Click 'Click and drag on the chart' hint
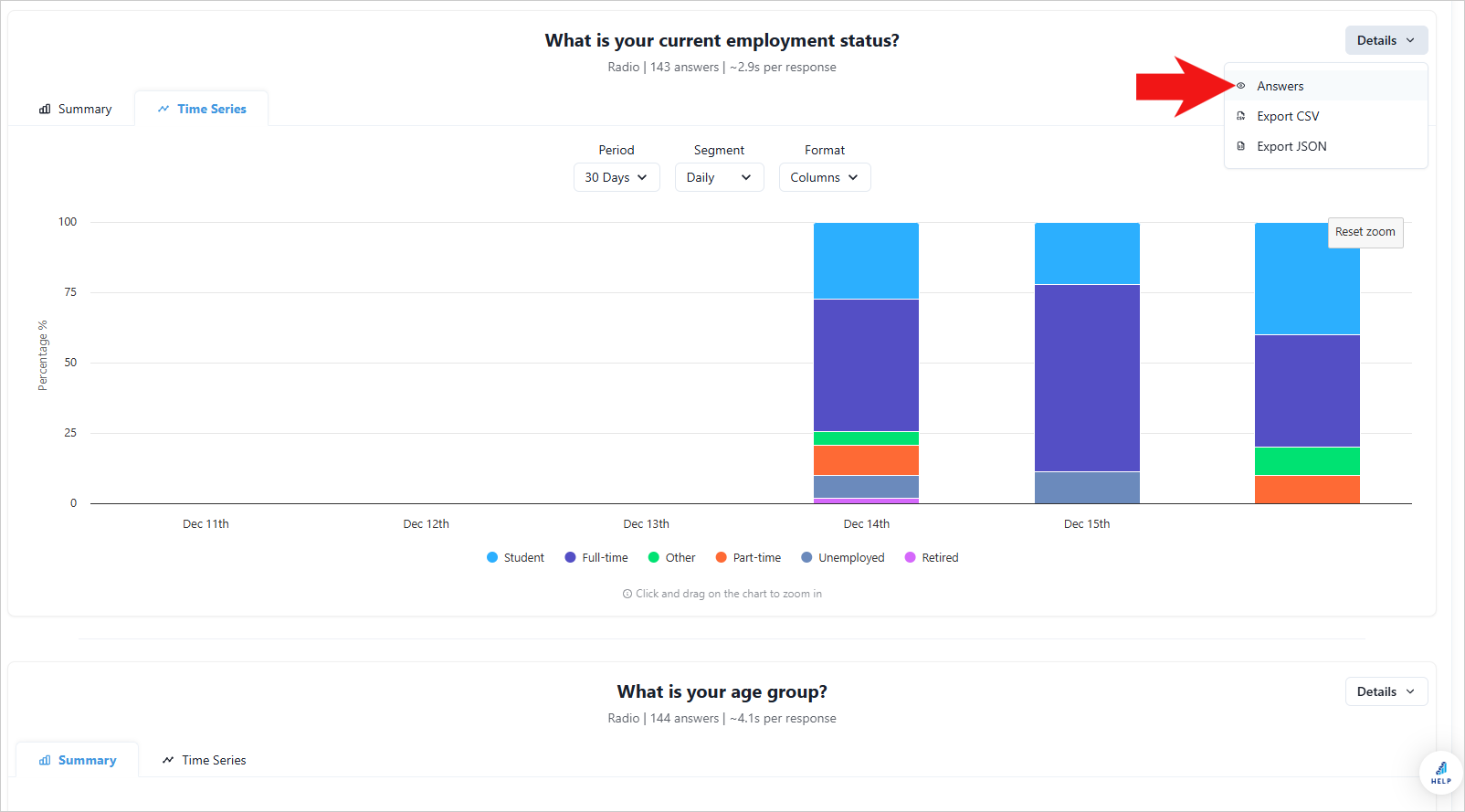 (x=722, y=594)
